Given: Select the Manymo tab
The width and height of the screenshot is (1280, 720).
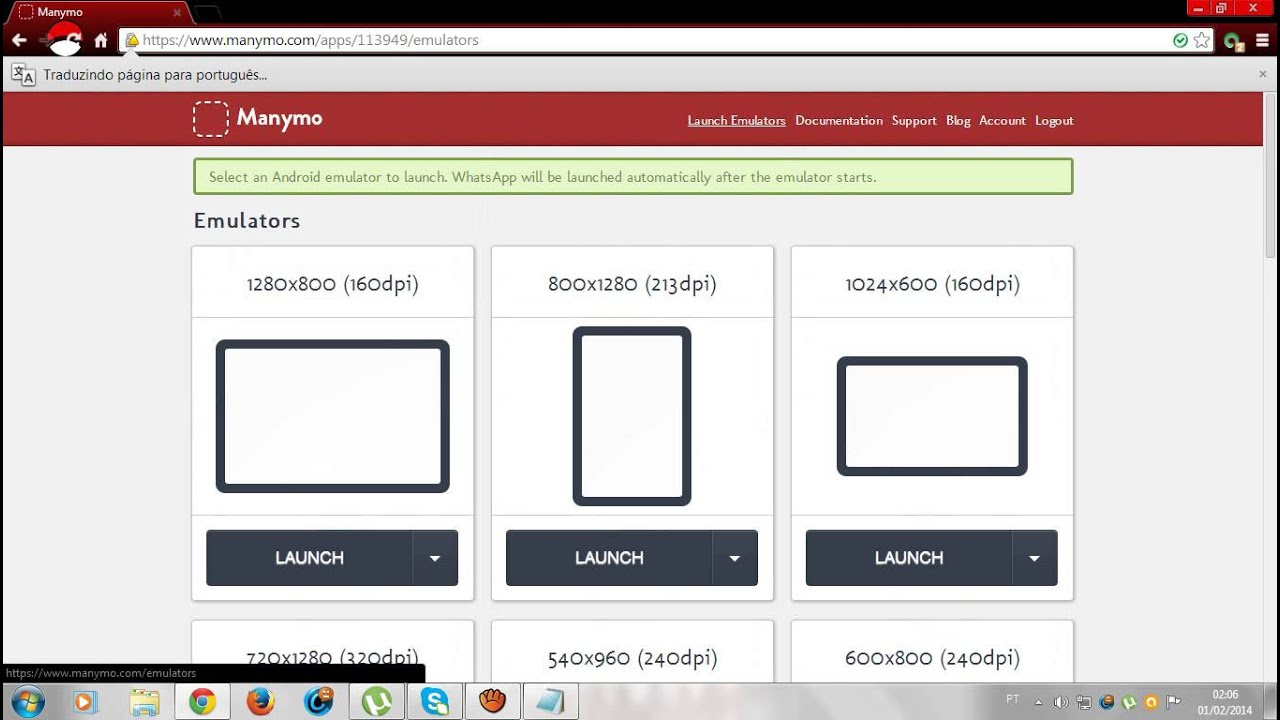Looking at the screenshot, I should [x=100, y=13].
